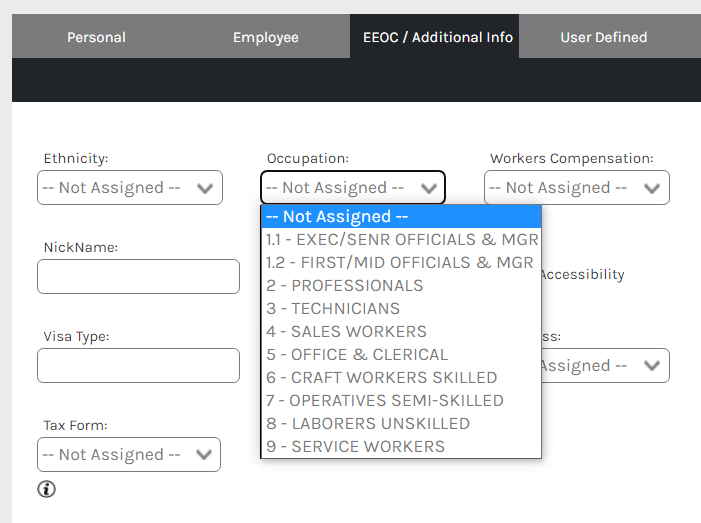Select '6 - CRAFT WORKERS SKILLED' option

(x=401, y=378)
